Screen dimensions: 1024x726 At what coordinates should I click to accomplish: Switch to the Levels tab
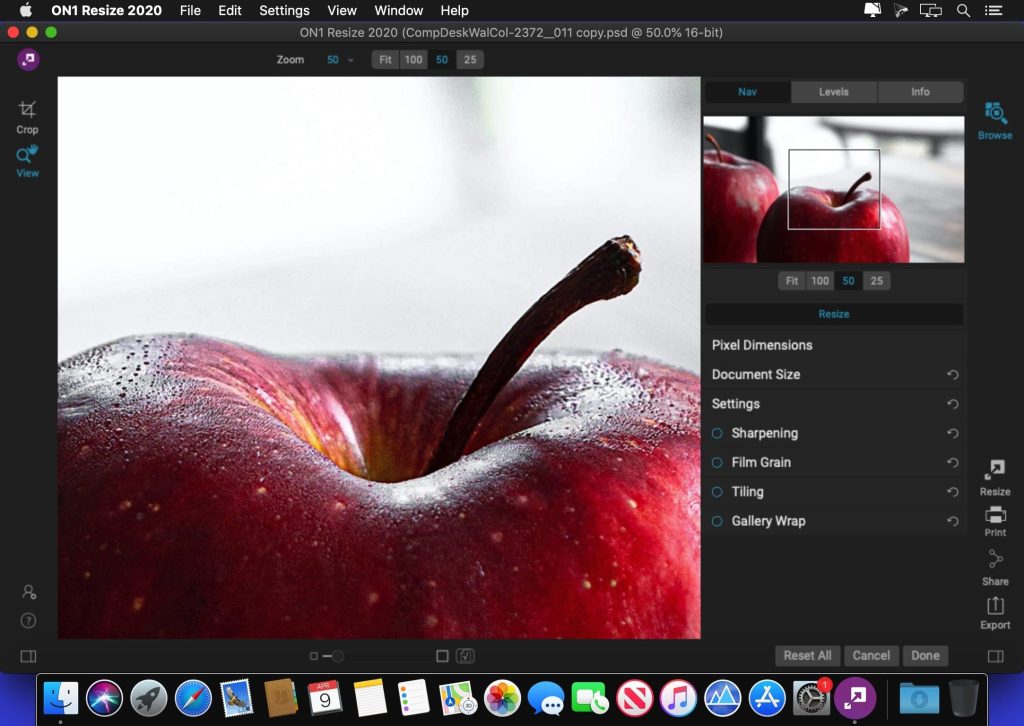(832, 91)
